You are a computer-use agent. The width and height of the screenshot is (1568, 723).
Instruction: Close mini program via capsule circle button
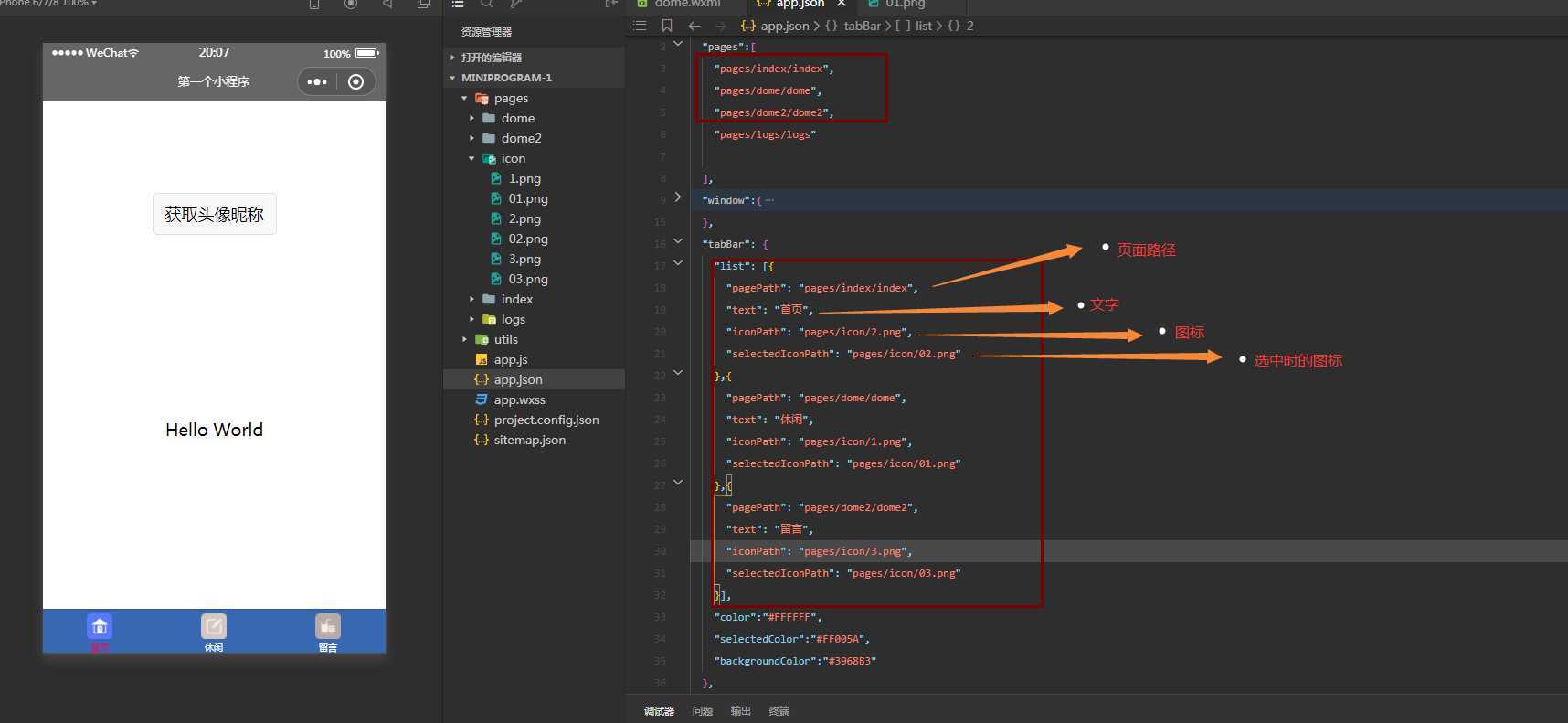(x=356, y=81)
